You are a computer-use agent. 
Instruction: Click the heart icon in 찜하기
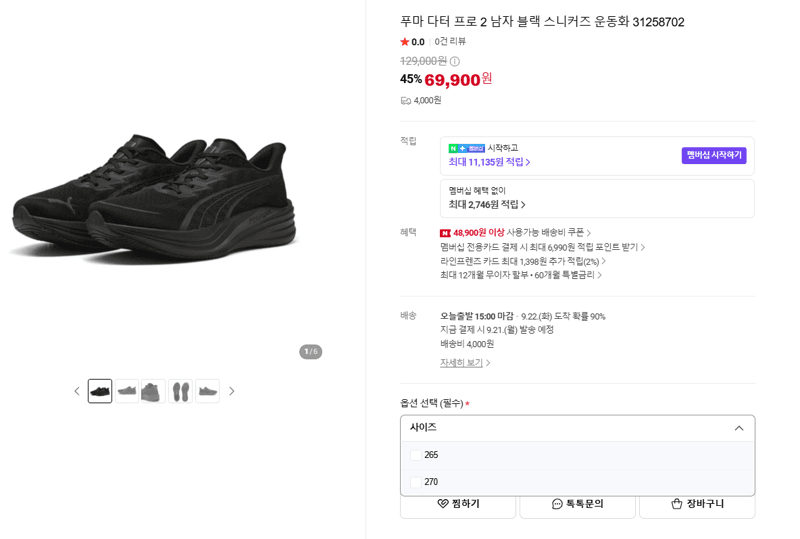pyautogui.click(x=443, y=504)
